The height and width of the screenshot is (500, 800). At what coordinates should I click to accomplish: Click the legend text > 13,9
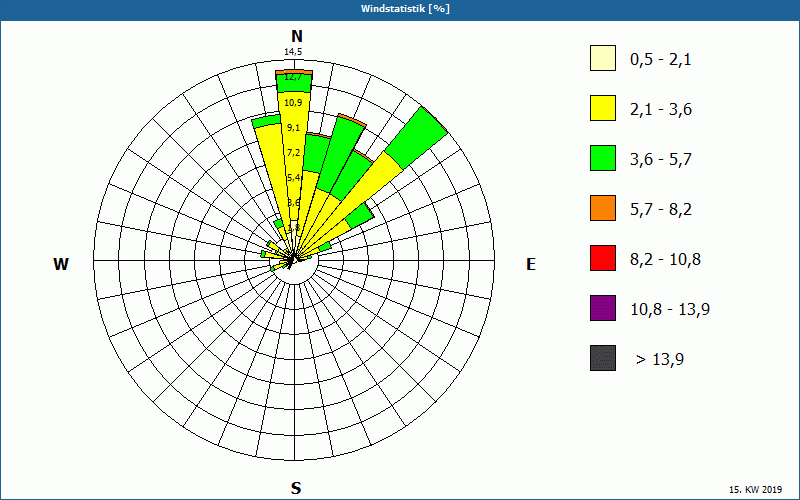[x=659, y=360]
